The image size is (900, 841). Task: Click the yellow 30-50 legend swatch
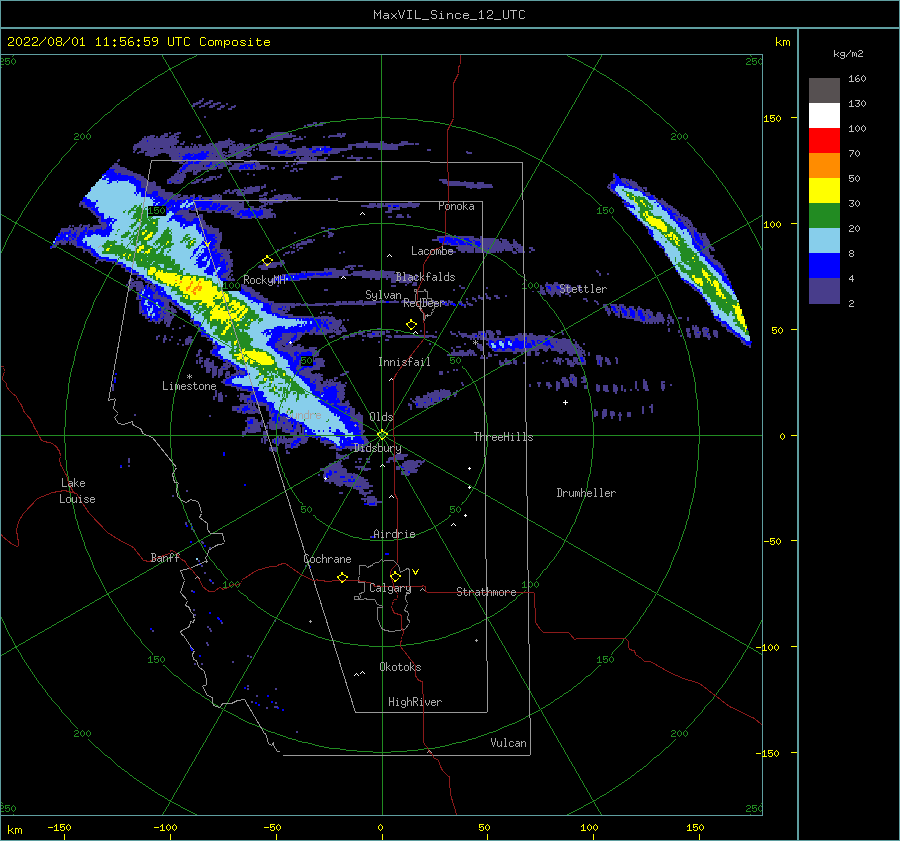[x=824, y=191]
